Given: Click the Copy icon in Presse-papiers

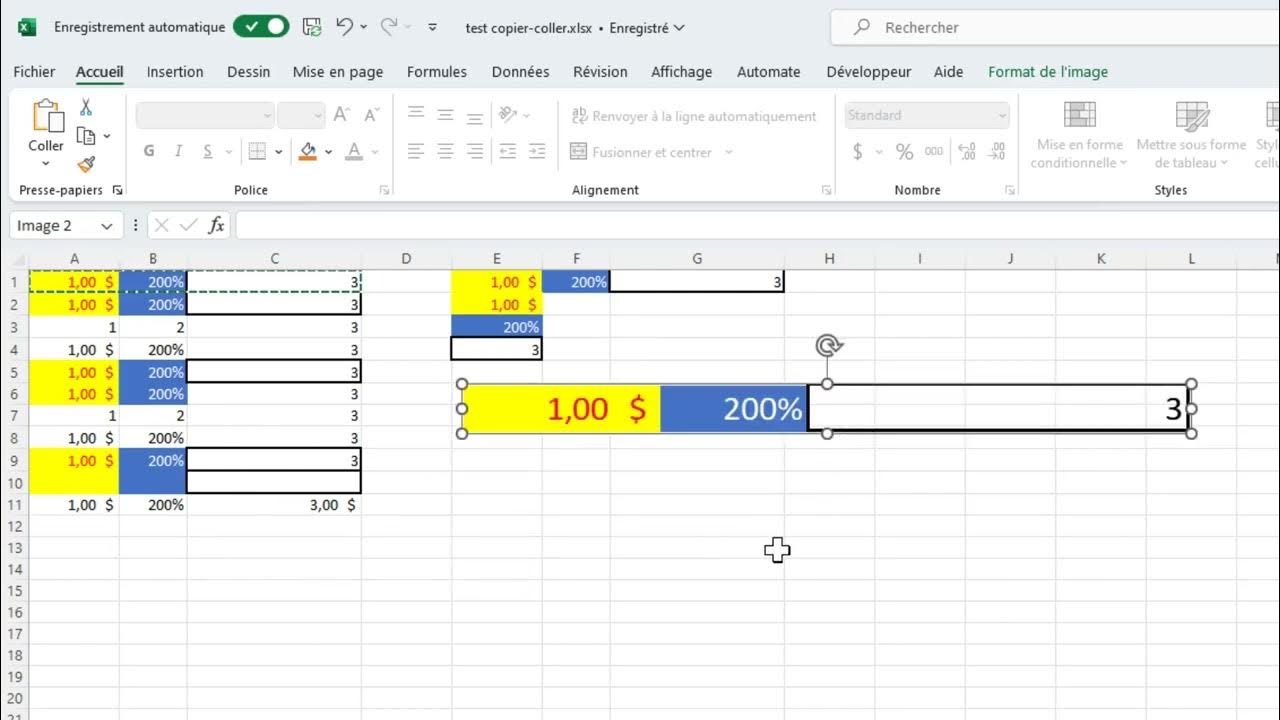Looking at the screenshot, I should pyautogui.click(x=86, y=136).
